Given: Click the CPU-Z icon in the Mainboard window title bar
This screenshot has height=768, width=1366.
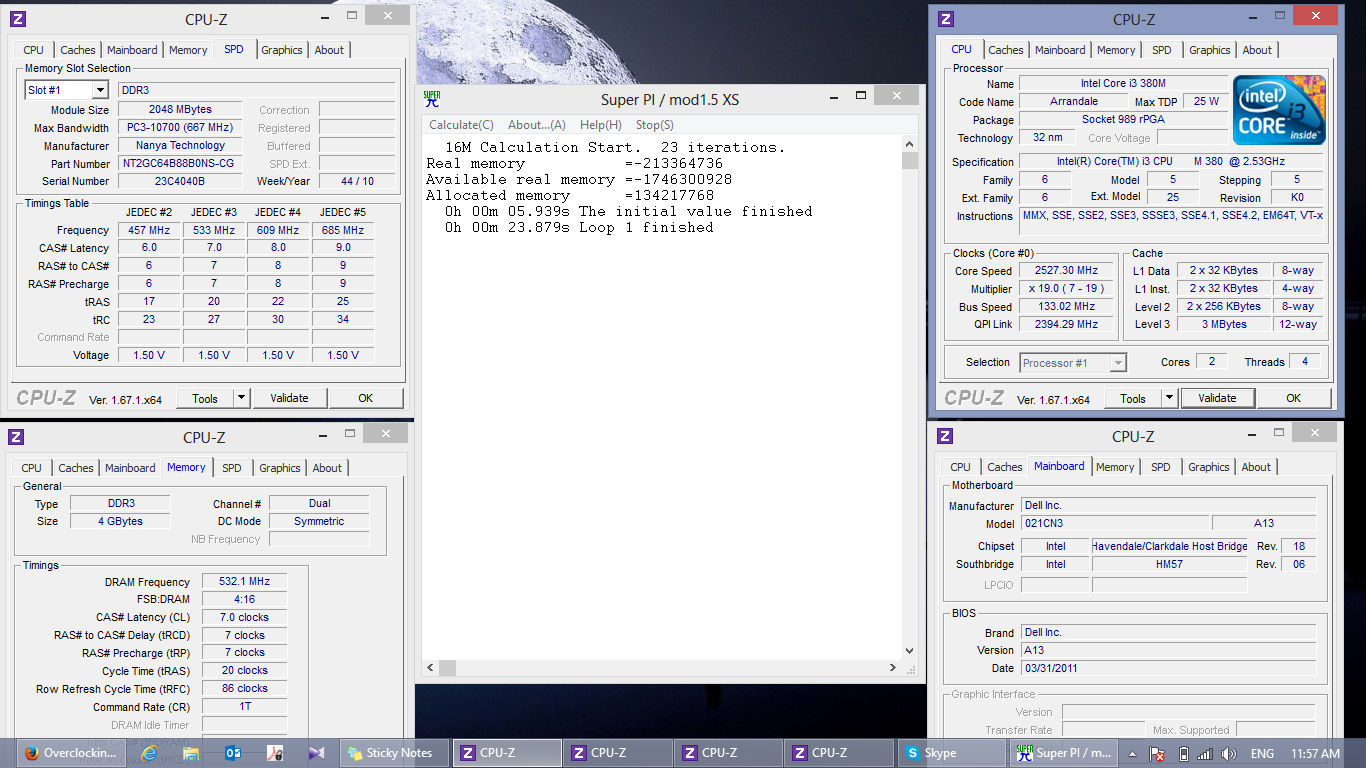Looking at the screenshot, I should [x=945, y=436].
